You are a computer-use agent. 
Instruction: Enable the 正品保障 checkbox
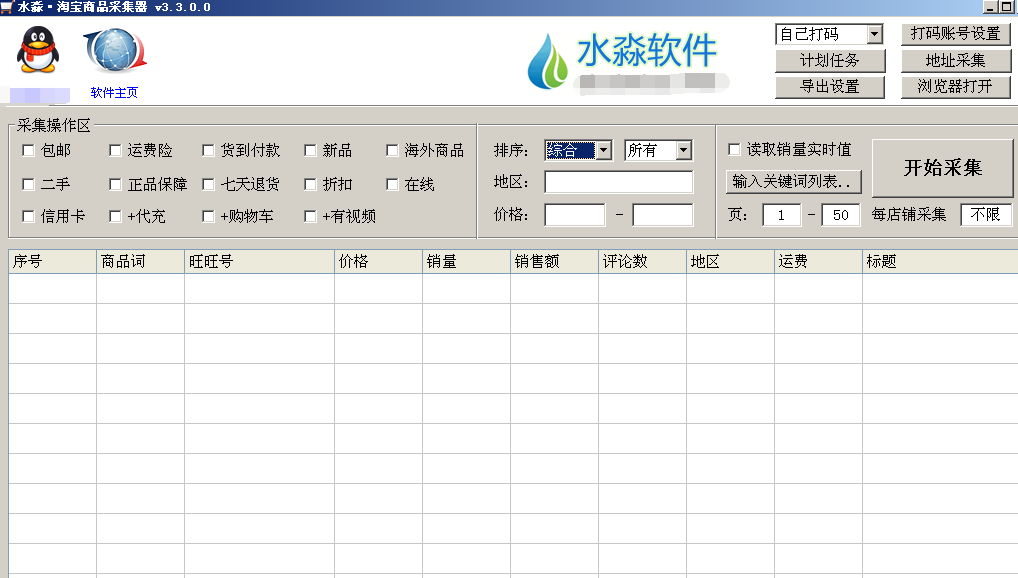(x=115, y=184)
